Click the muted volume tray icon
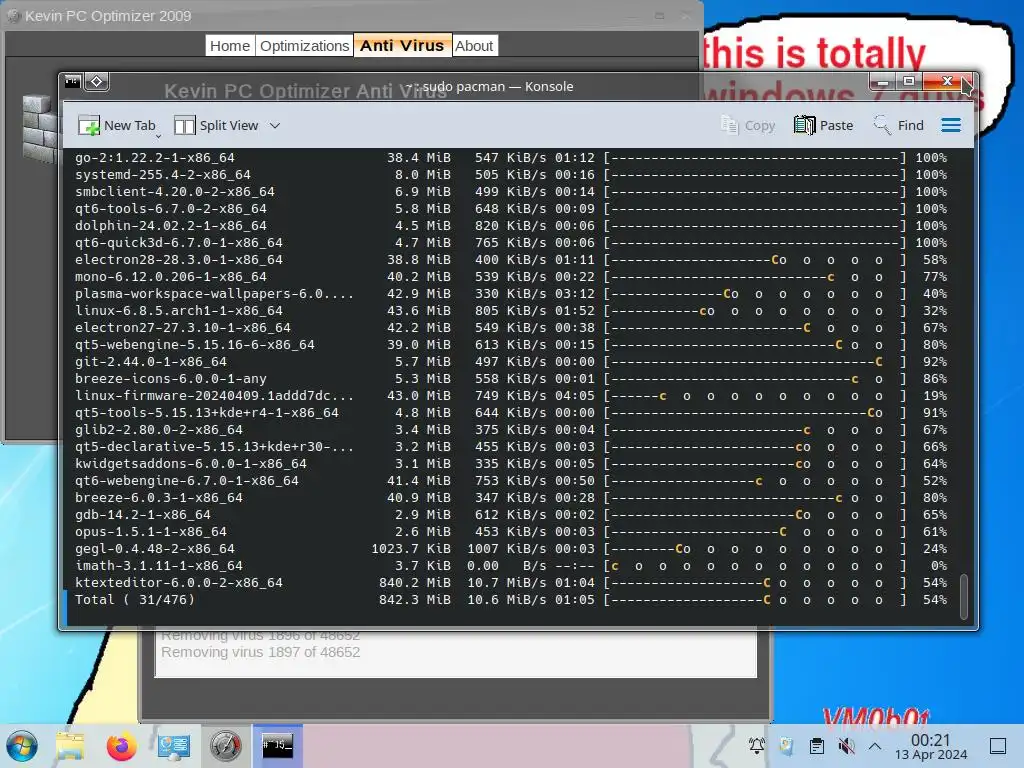This screenshot has width=1024, height=768. point(846,746)
